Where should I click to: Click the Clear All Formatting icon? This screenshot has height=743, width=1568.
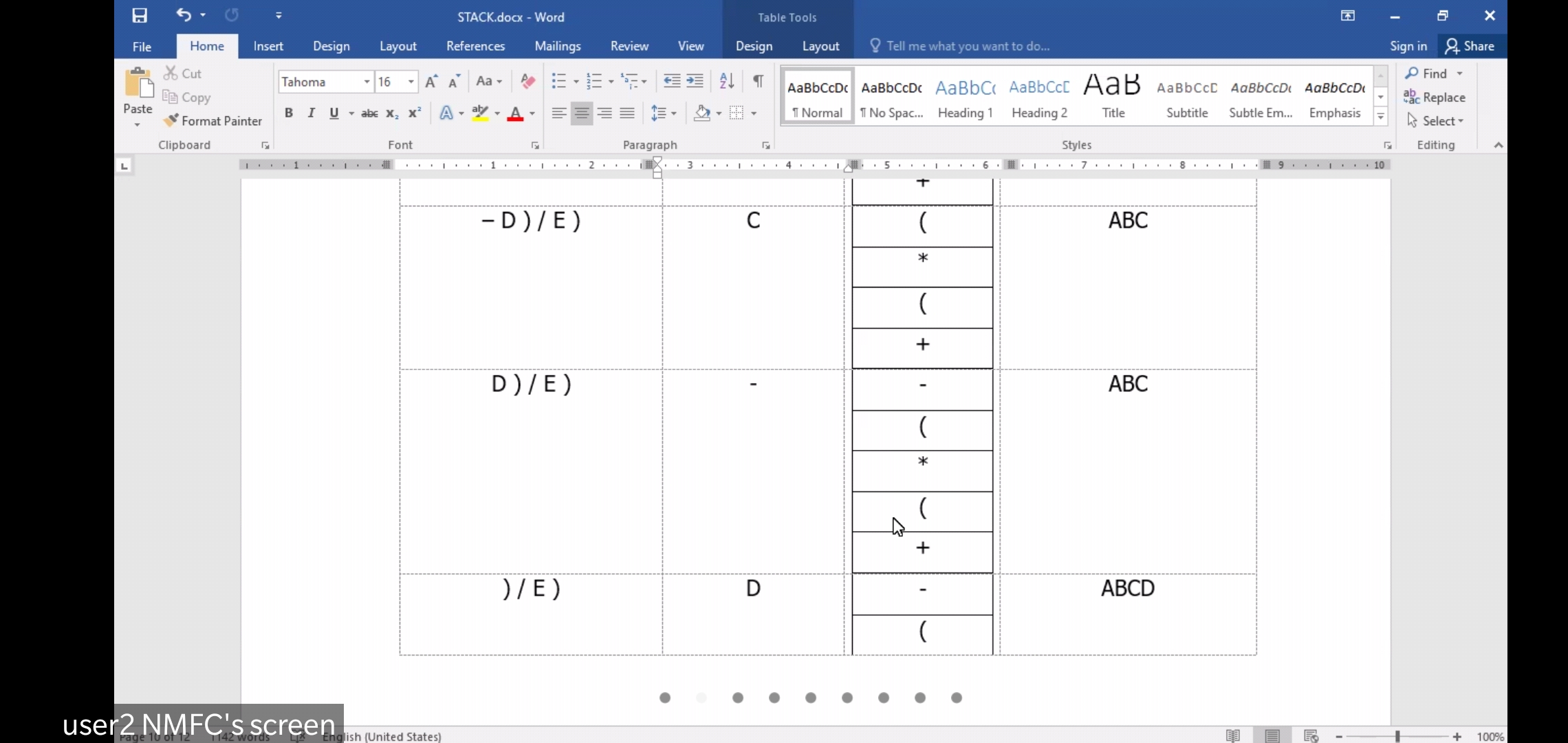point(527,81)
